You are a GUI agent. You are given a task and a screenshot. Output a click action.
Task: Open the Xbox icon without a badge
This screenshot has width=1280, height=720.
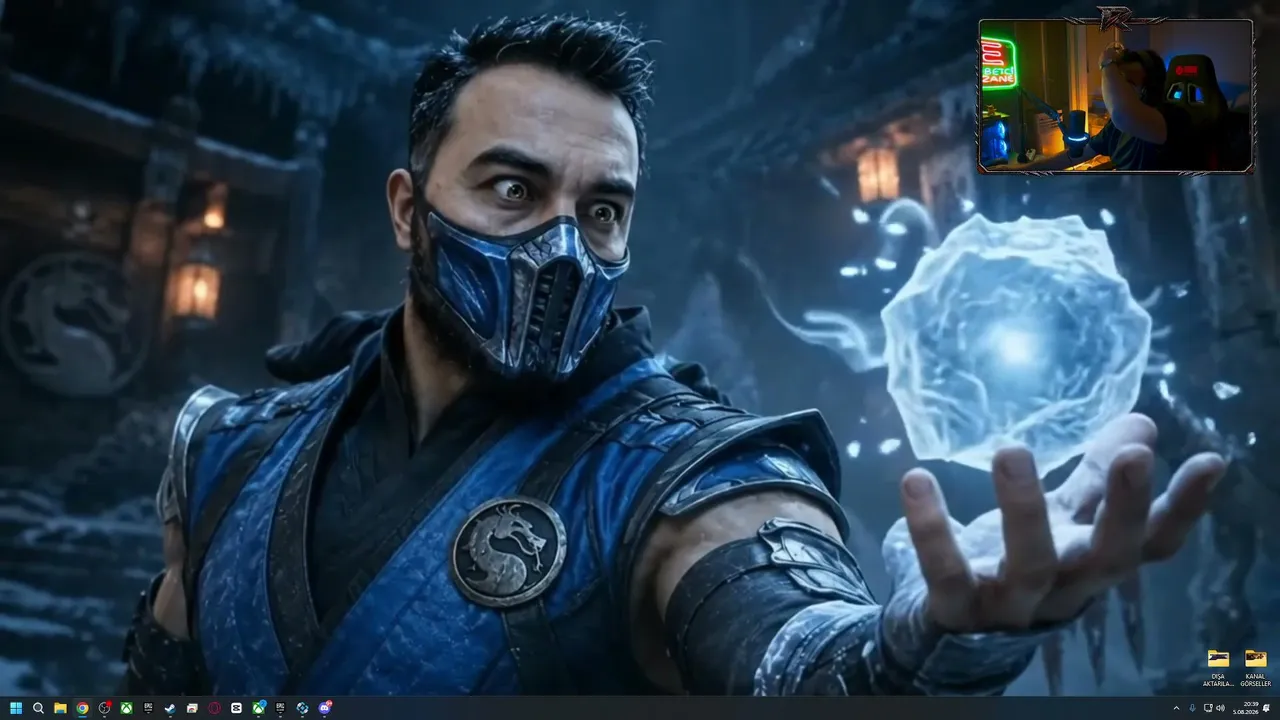pyautogui.click(x=126, y=708)
